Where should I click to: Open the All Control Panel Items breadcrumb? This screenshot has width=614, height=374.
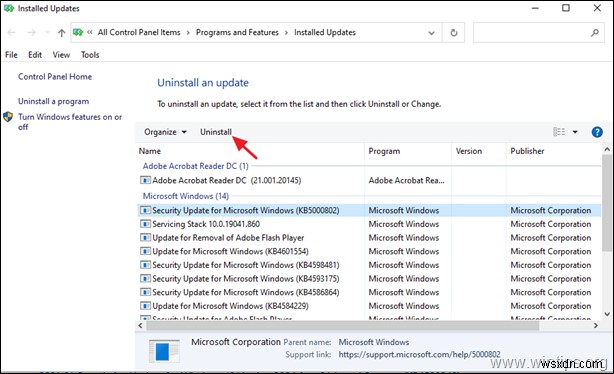coord(139,33)
